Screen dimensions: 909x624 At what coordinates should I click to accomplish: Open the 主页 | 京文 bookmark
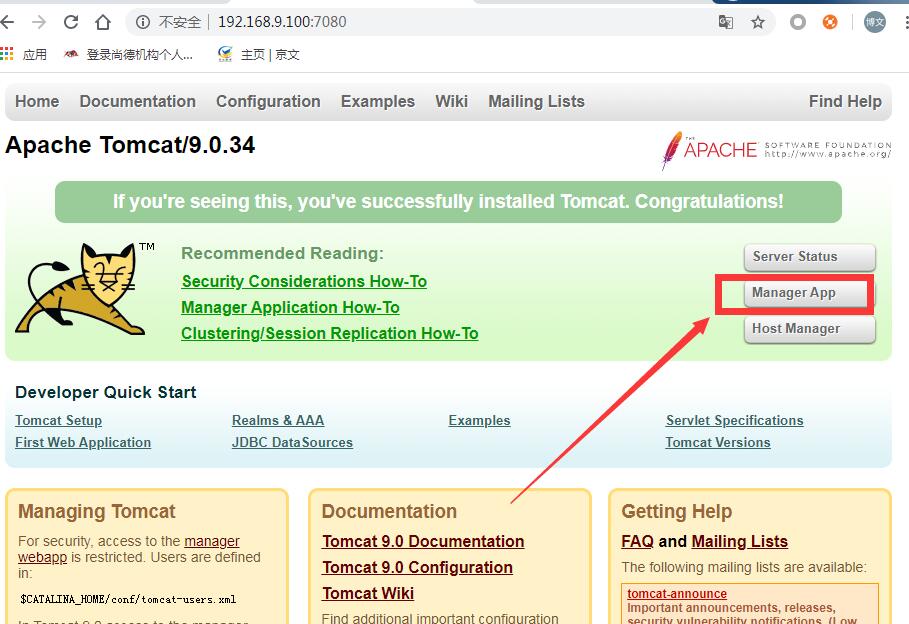tap(259, 55)
